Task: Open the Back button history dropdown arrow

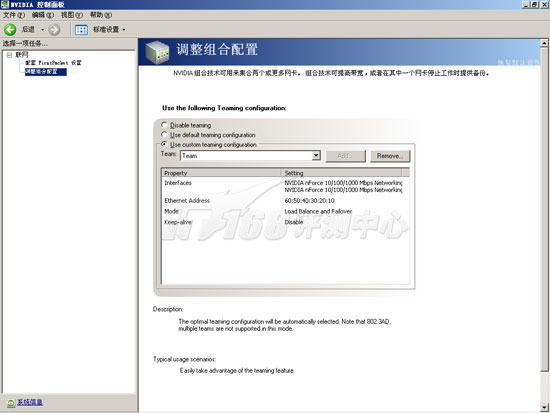Action: pyautogui.click(x=42, y=30)
